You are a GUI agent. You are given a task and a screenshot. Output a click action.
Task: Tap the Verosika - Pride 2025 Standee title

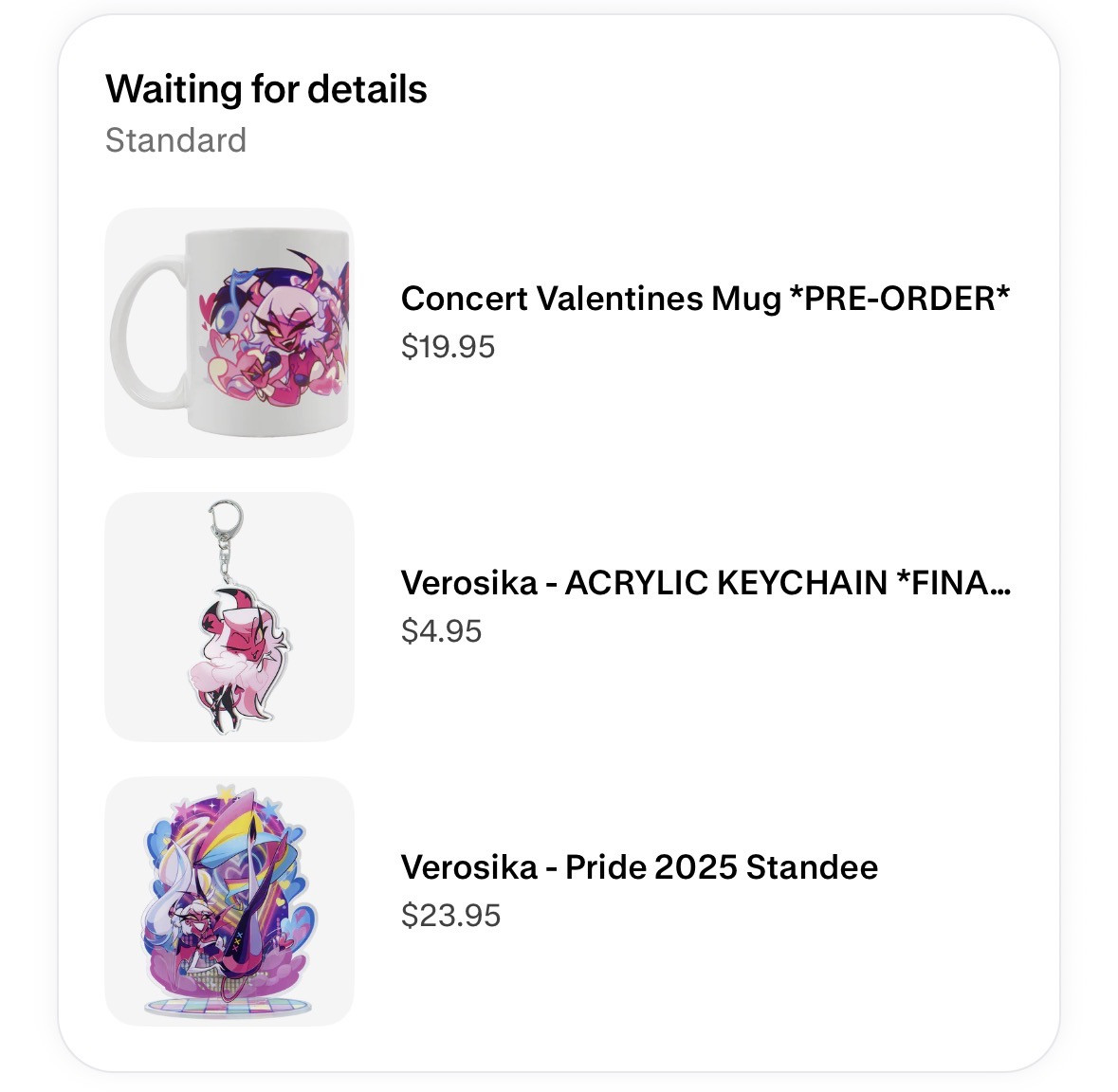click(x=639, y=866)
